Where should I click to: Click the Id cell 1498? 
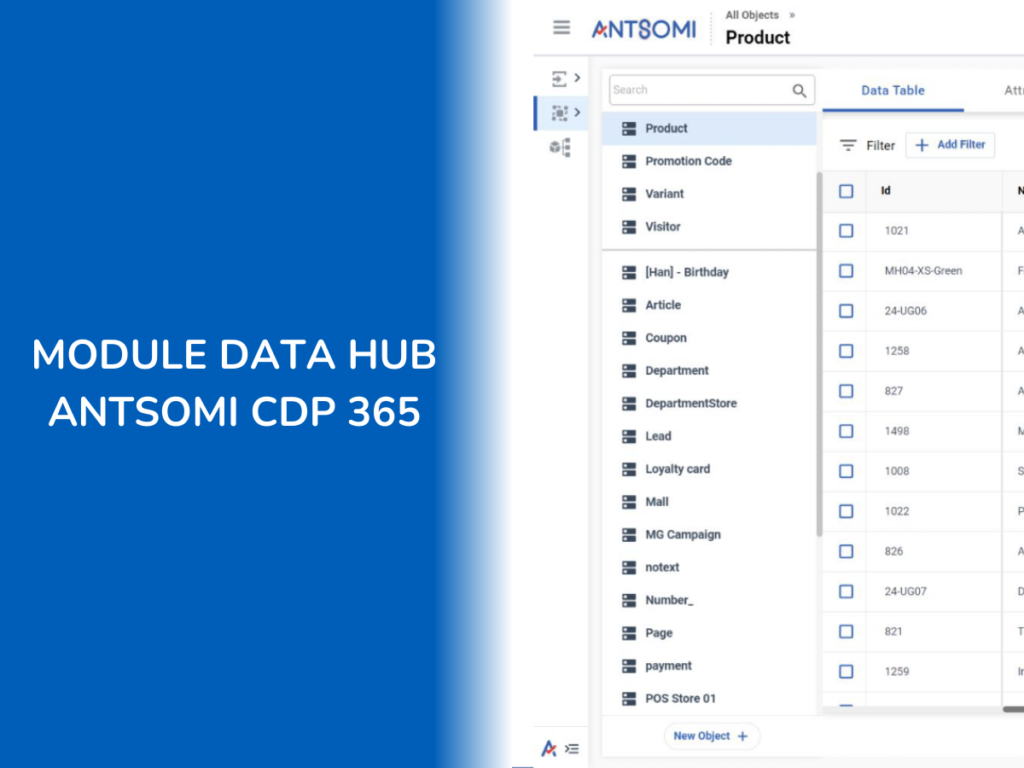point(897,431)
